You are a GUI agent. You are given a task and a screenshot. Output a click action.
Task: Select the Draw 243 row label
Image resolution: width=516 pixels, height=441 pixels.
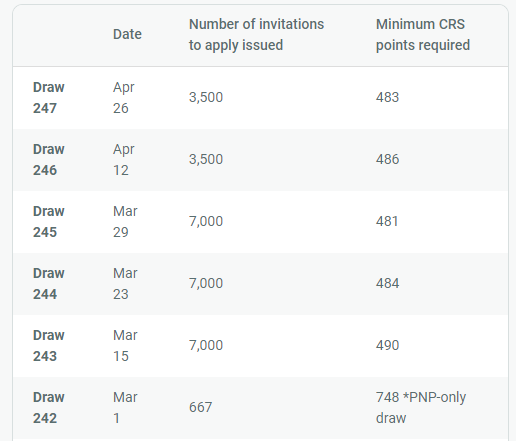[x=49, y=346]
